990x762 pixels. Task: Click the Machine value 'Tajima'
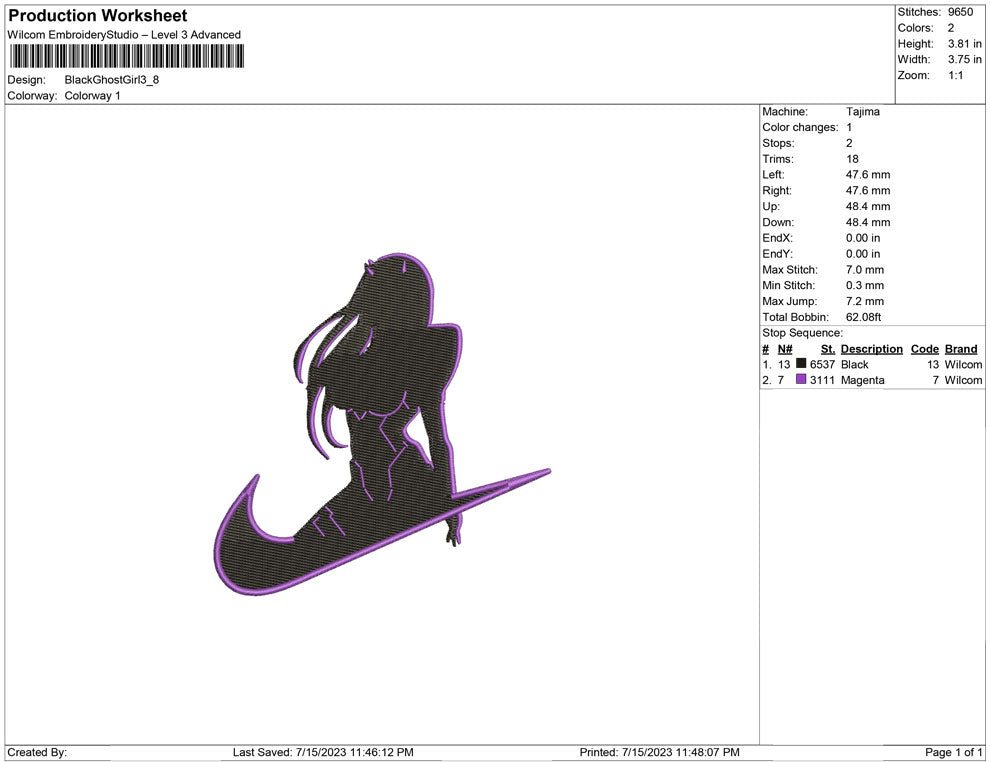862,112
